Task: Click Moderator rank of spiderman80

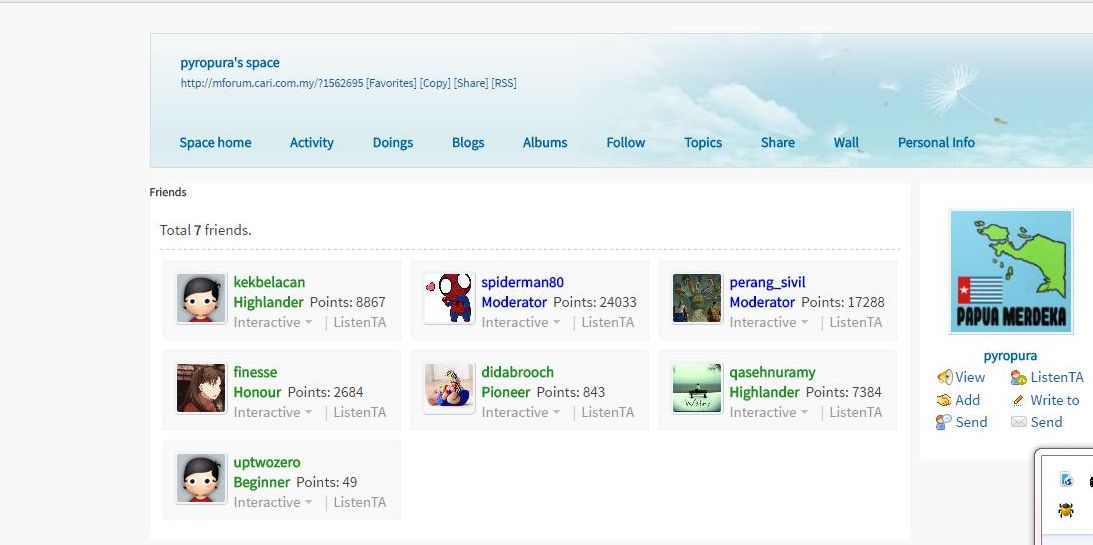Action: (x=514, y=302)
